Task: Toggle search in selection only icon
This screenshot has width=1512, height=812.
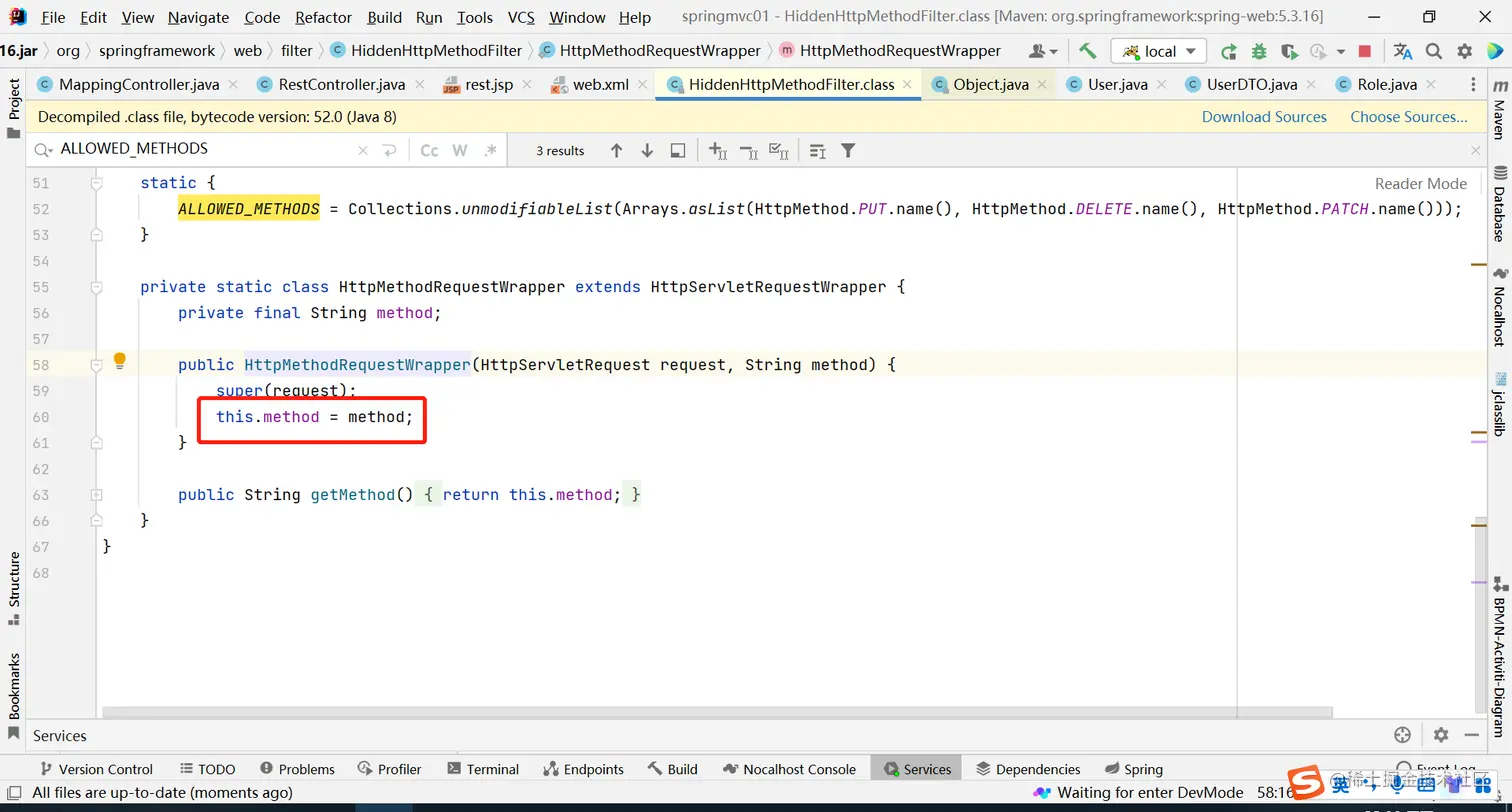Action: click(x=817, y=150)
